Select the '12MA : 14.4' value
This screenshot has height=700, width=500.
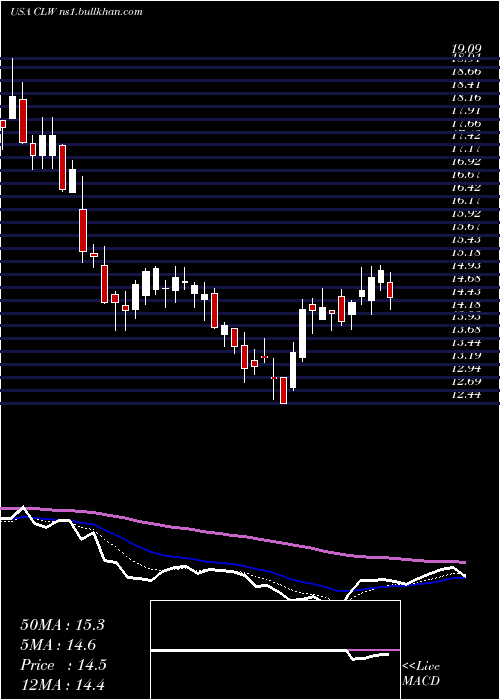62,685
